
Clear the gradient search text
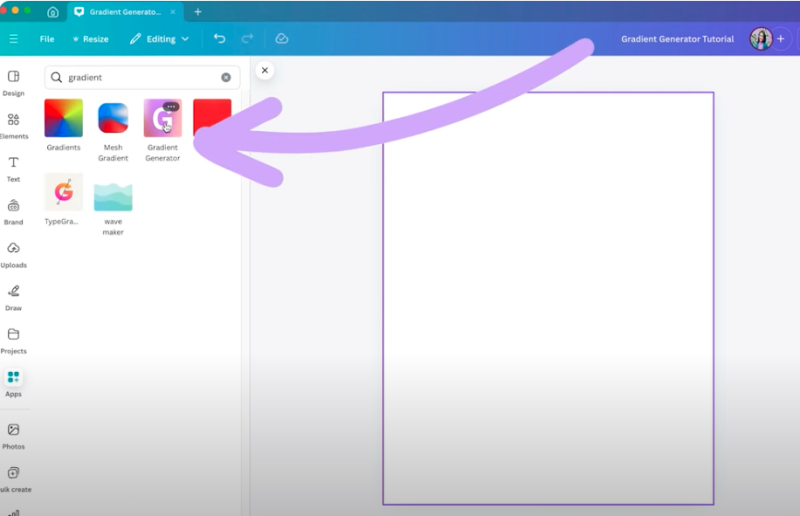(x=226, y=77)
